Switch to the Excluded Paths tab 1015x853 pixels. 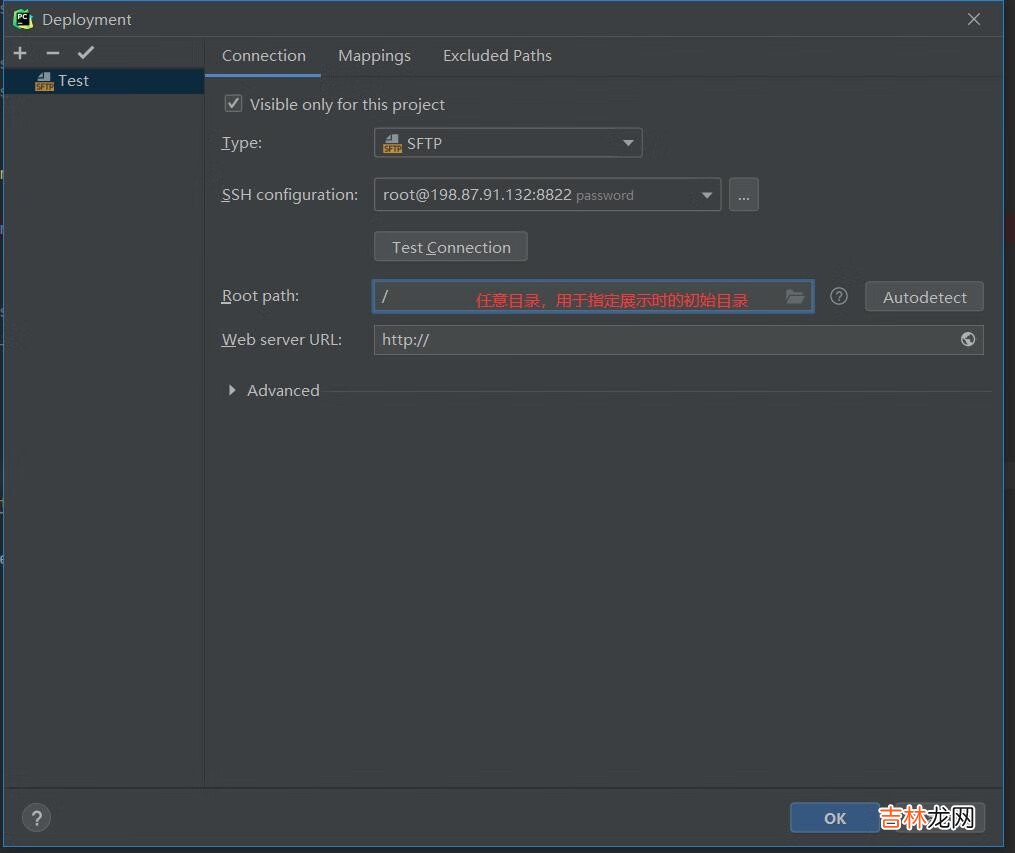(497, 56)
